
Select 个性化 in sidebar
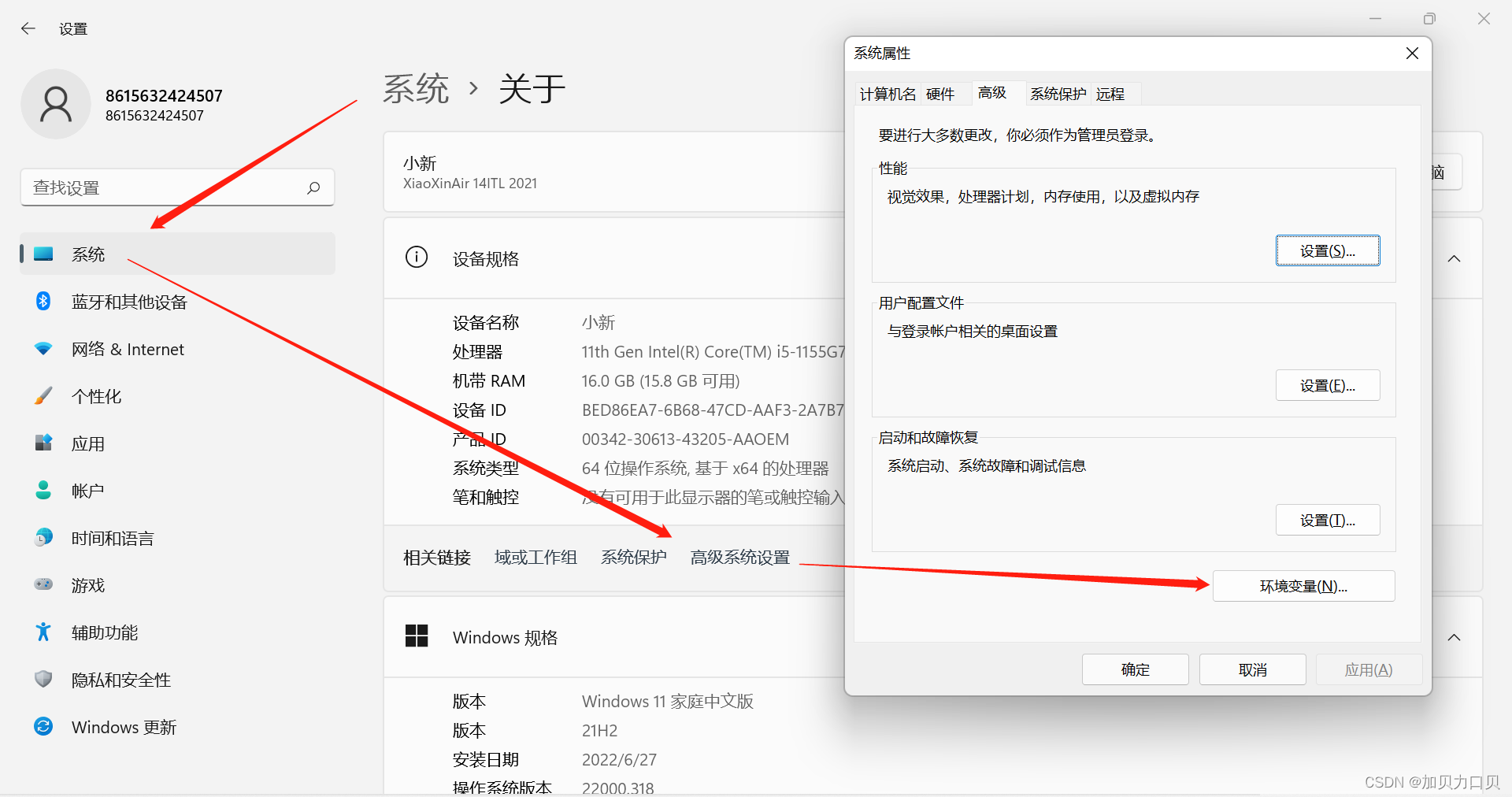pyautogui.click(x=177, y=396)
